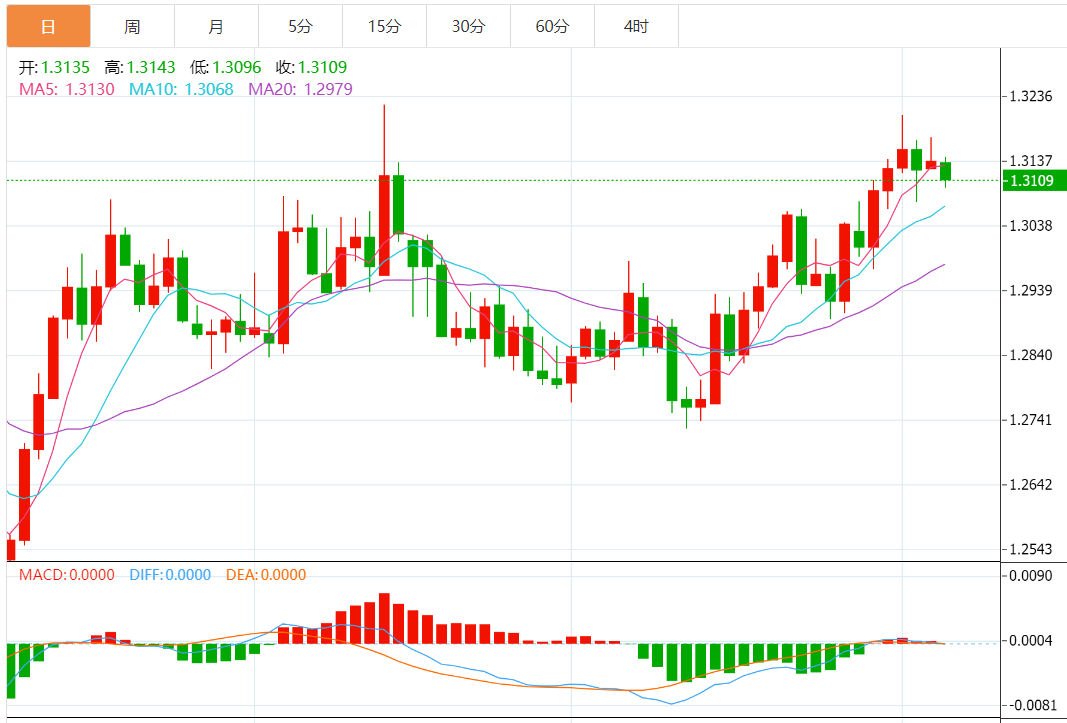This screenshot has width=1067, height=723.
Task: Click the closing price 收:1.3109
Action: (x=311, y=67)
